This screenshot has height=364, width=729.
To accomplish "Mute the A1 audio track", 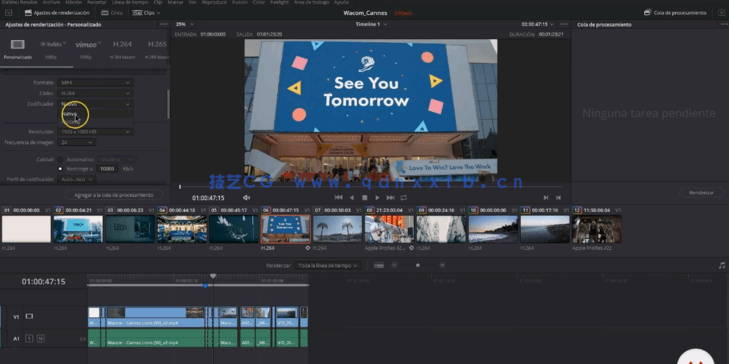I will click(40, 338).
